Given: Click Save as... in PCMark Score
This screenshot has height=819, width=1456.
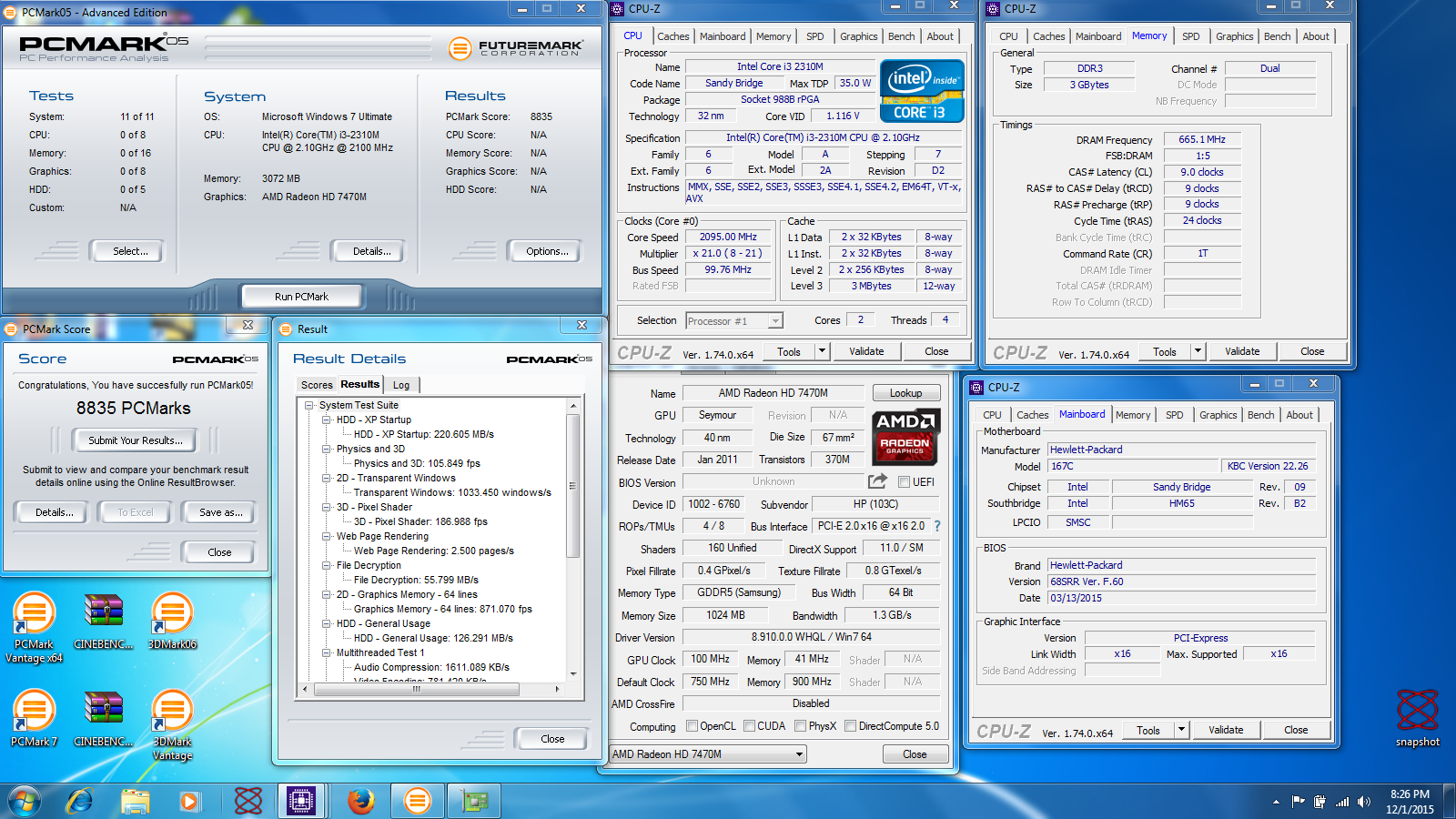Looking at the screenshot, I should 220,512.
